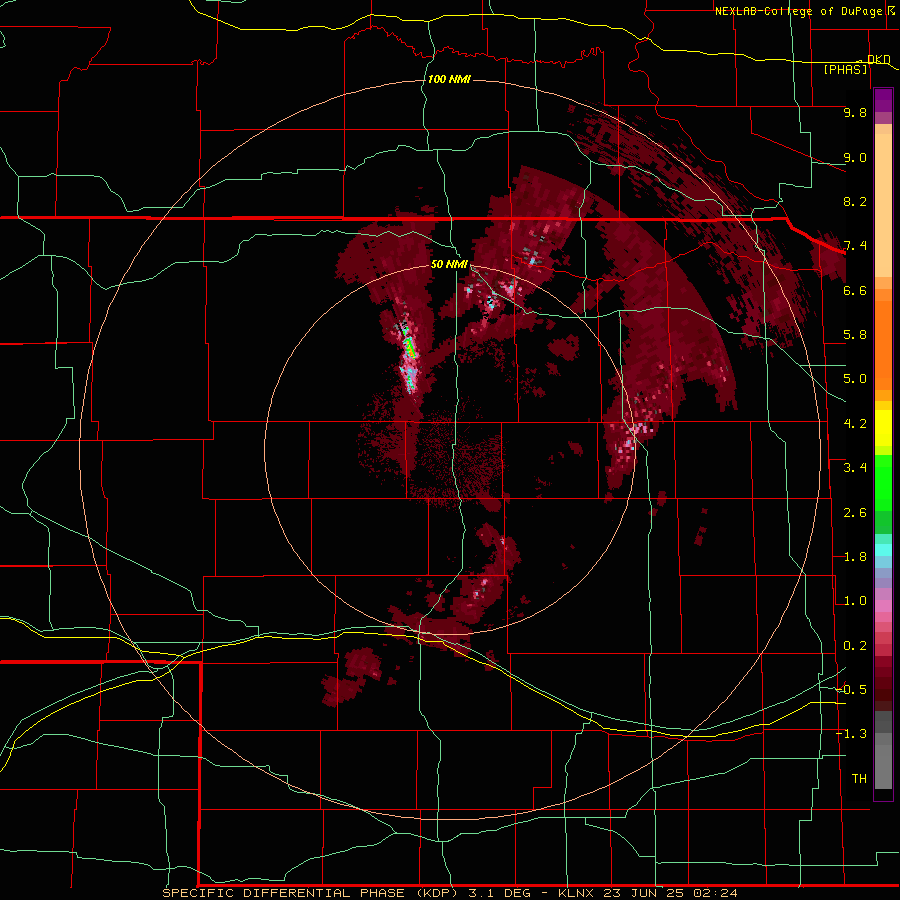Click the 6.6 value on the color scale
900x900 pixels.
click(855, 290)
